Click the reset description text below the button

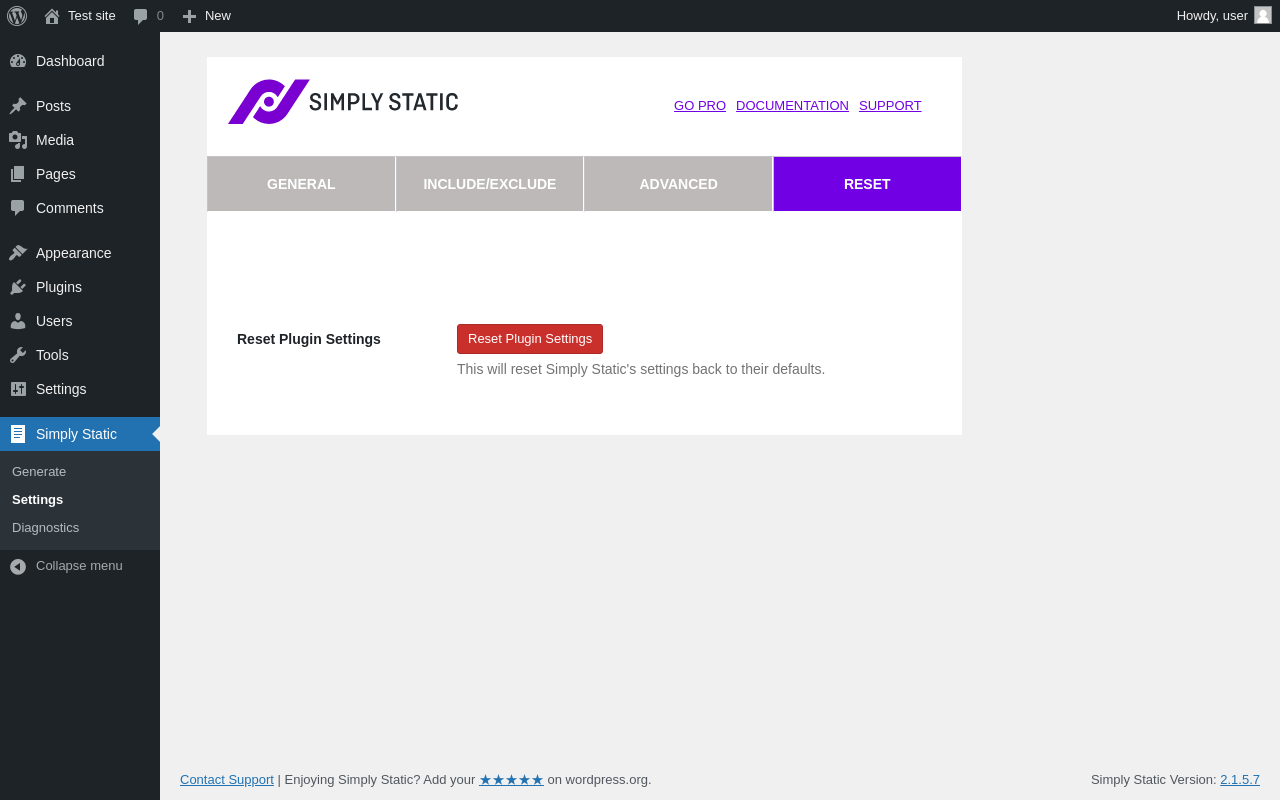click(641, 369)
